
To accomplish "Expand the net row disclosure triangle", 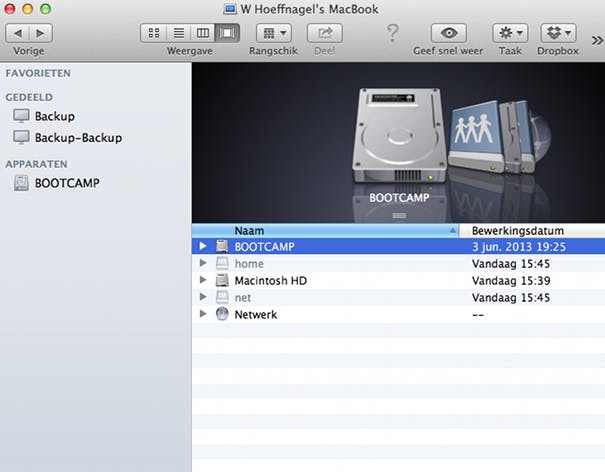I will 203,297.
